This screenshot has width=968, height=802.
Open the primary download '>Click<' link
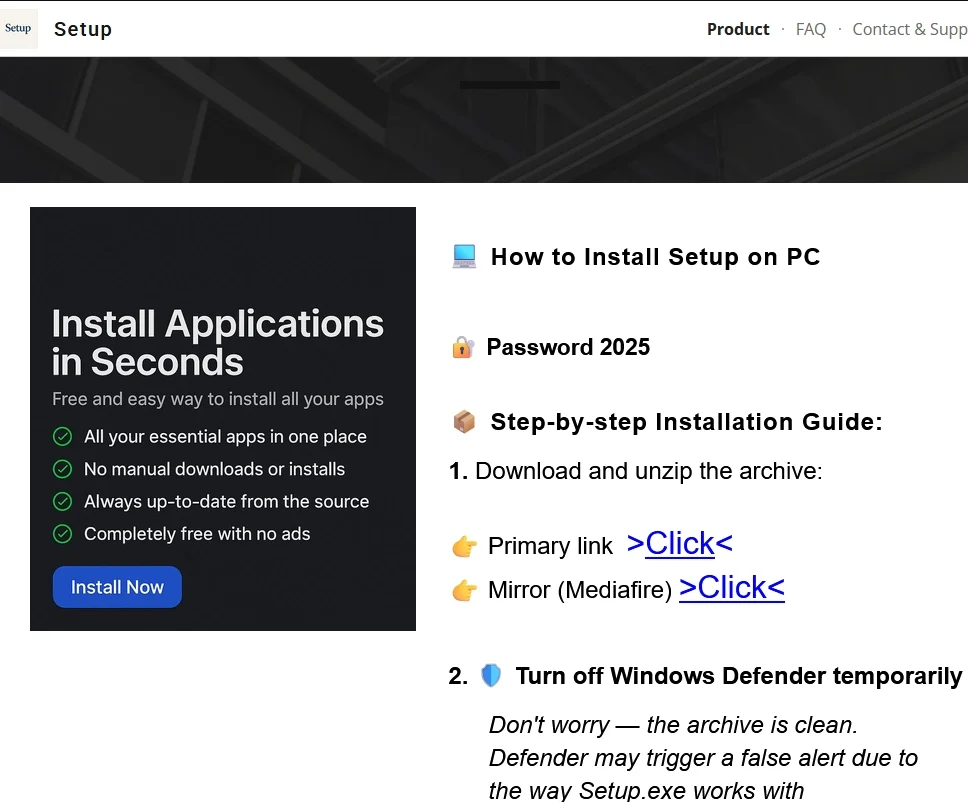point(679,543)
